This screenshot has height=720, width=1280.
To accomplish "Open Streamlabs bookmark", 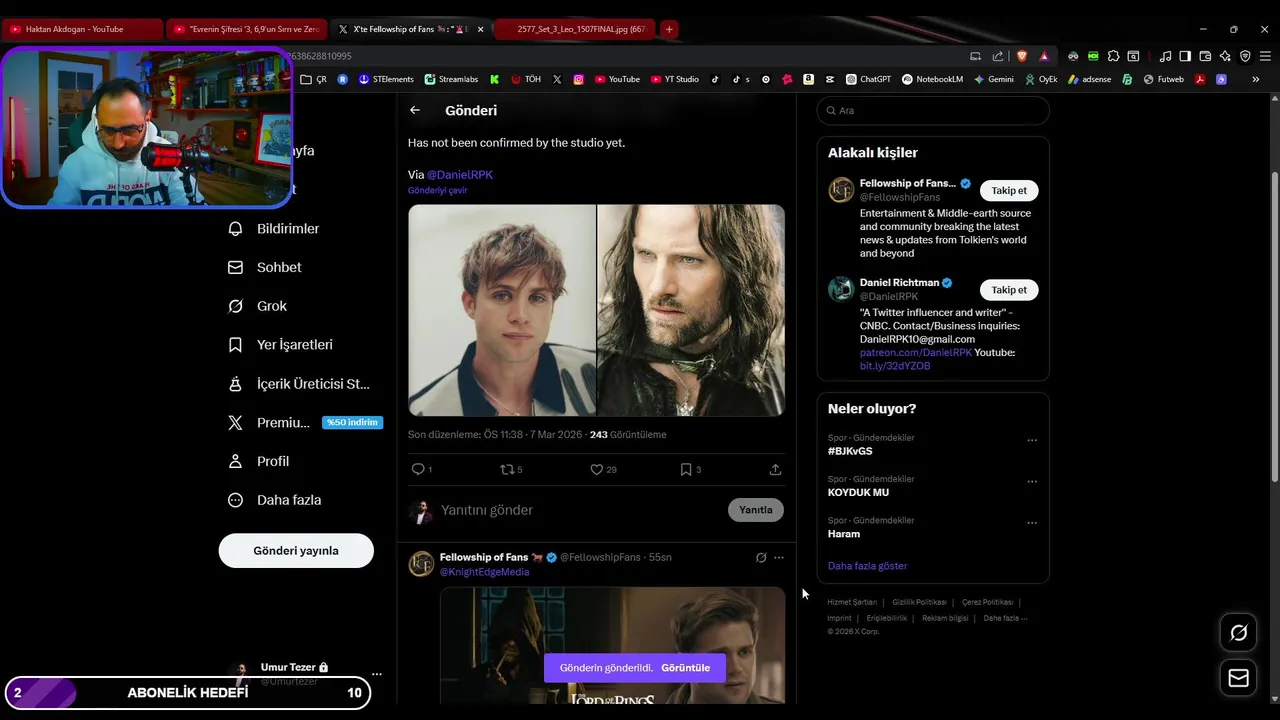I will [451, 79].
